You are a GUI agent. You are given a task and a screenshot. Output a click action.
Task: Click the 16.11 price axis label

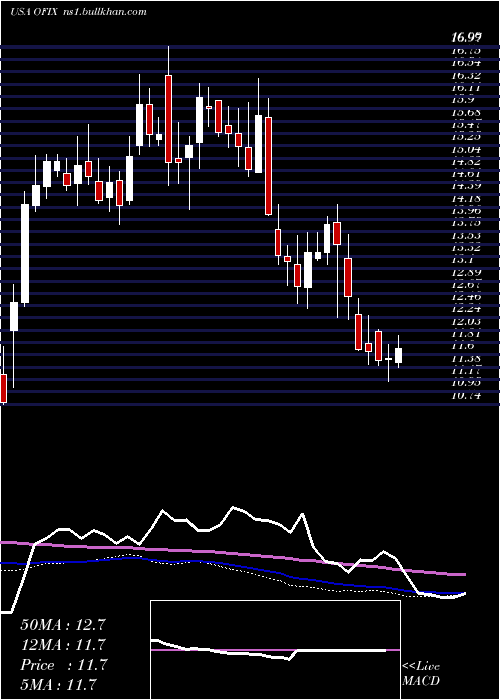click(467, 88)
